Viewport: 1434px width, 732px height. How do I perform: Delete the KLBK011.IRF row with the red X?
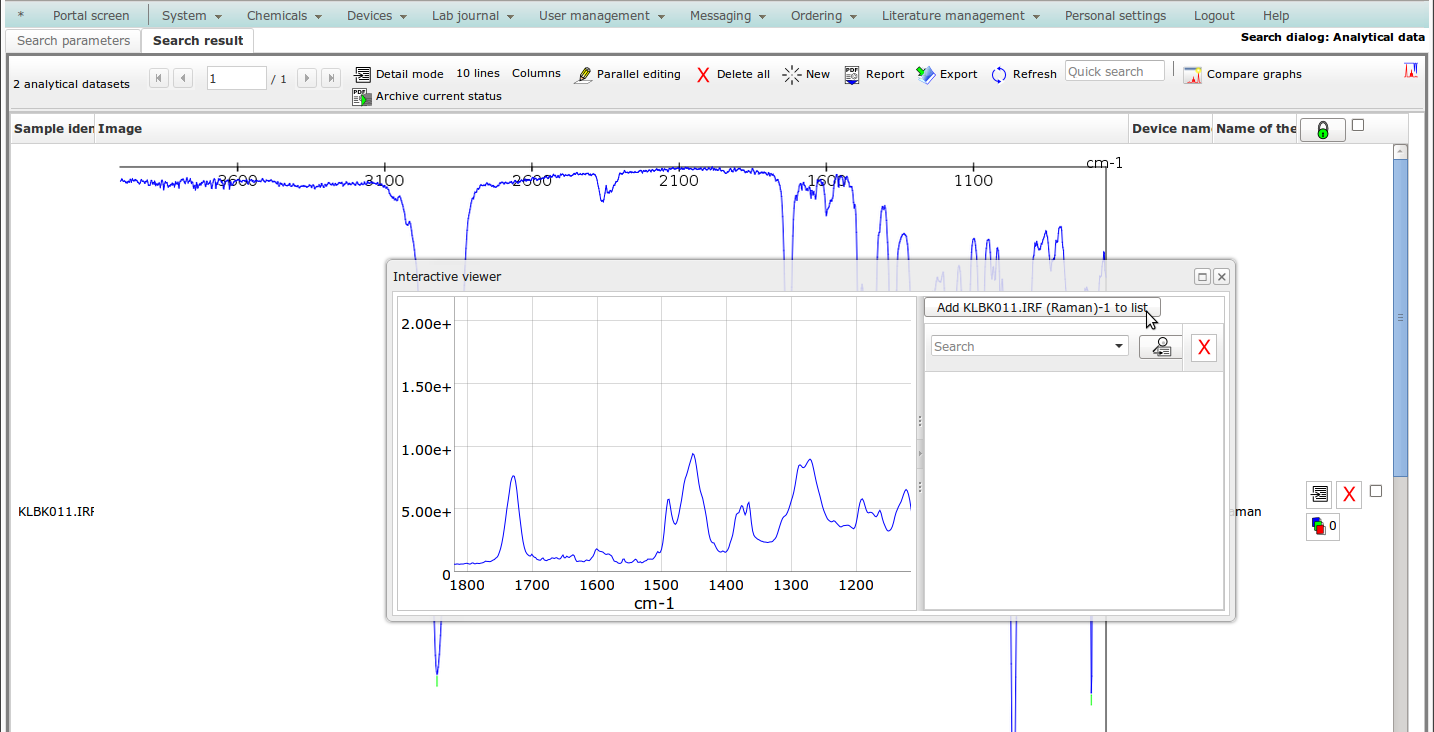(x=1349, y=494)
